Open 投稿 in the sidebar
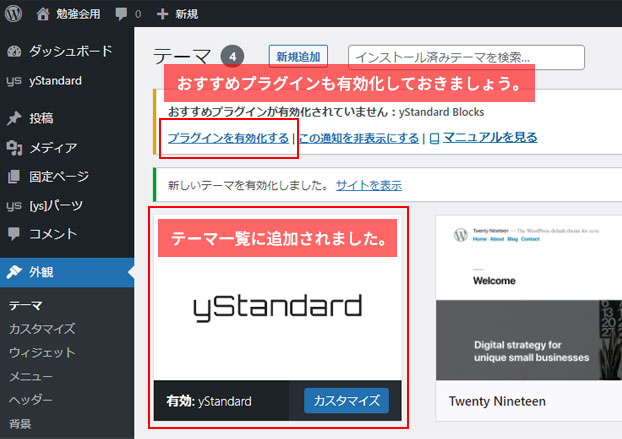The image size is (622, 439). pos(41,118)
